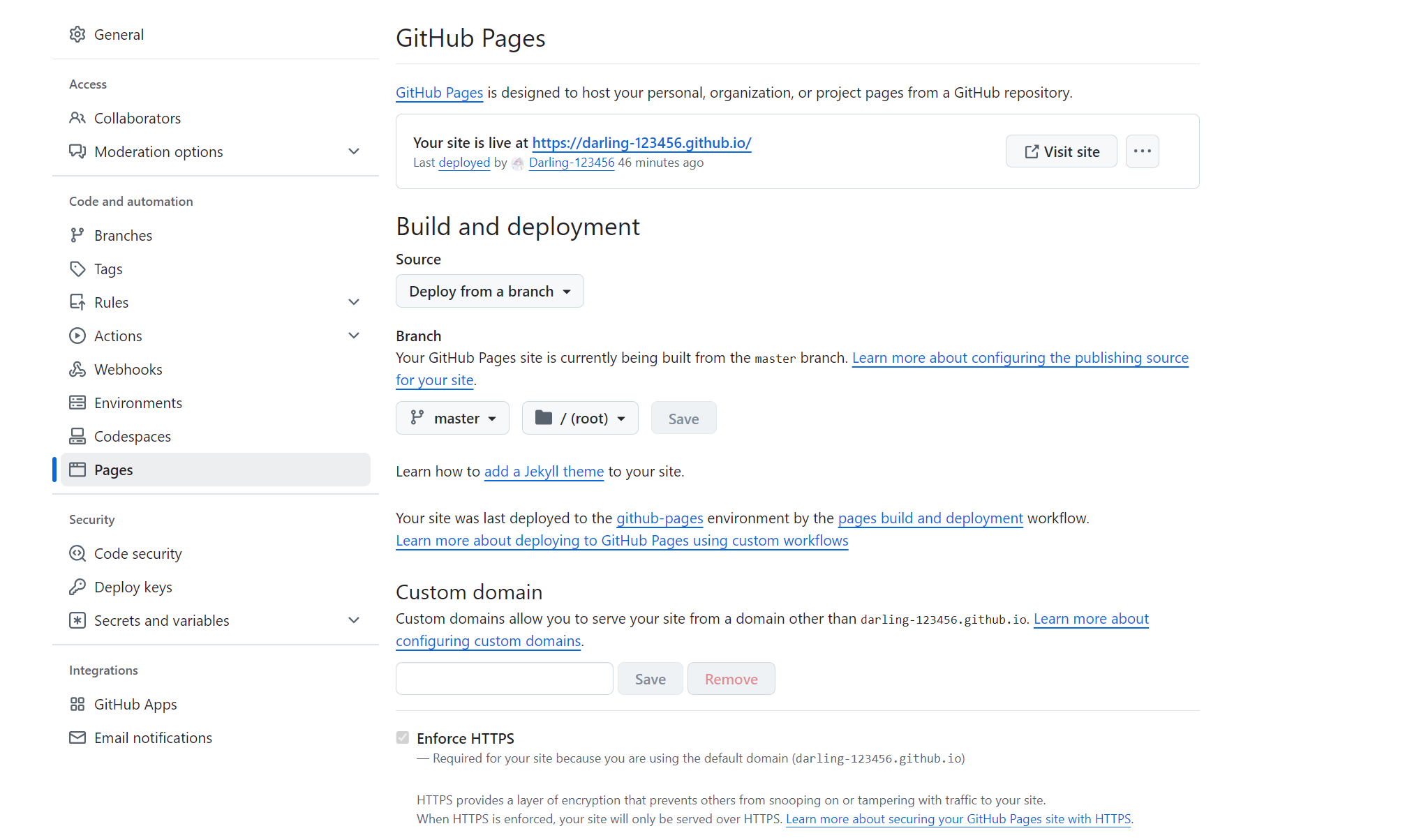Expand the Actions section chevron
The image size is (1405, 840).
[x=354, y=336]
